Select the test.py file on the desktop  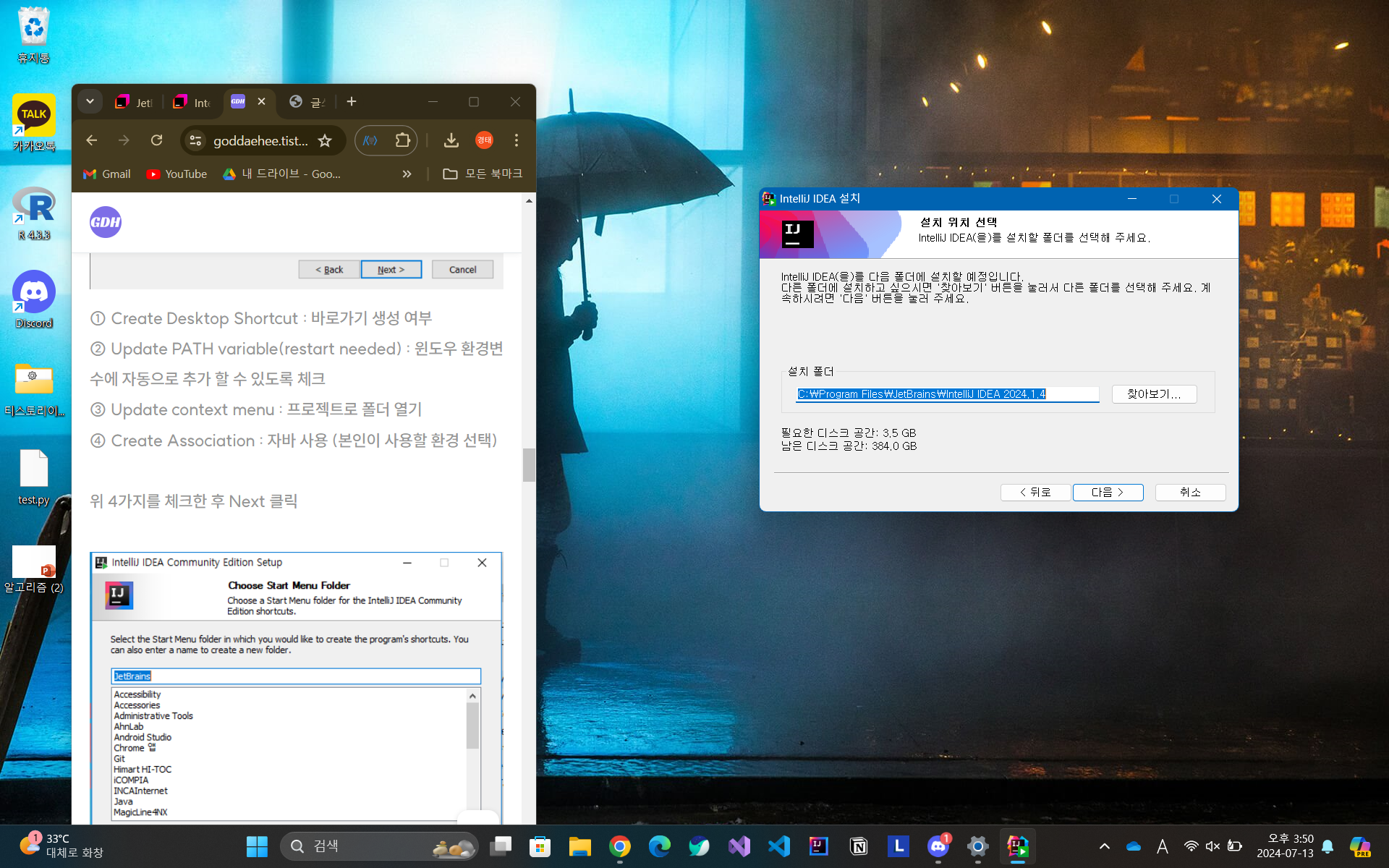click(x=33, y=477)
